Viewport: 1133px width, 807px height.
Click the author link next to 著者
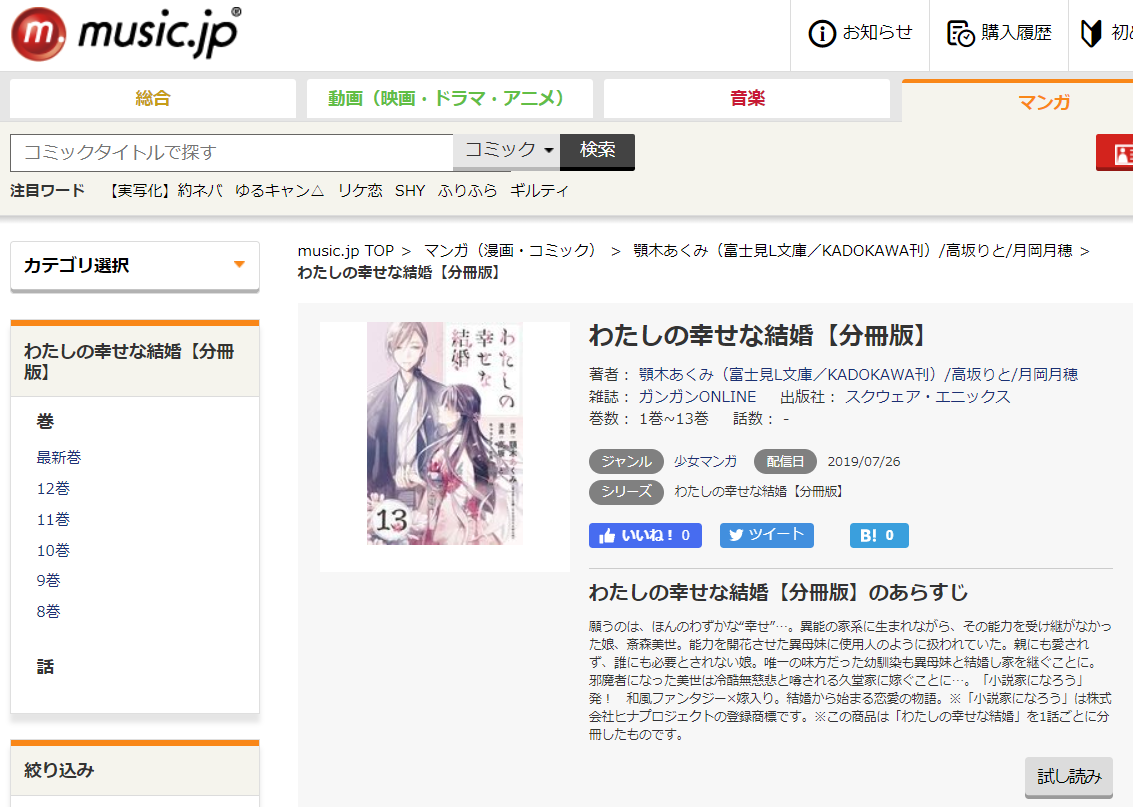point(858,374)
